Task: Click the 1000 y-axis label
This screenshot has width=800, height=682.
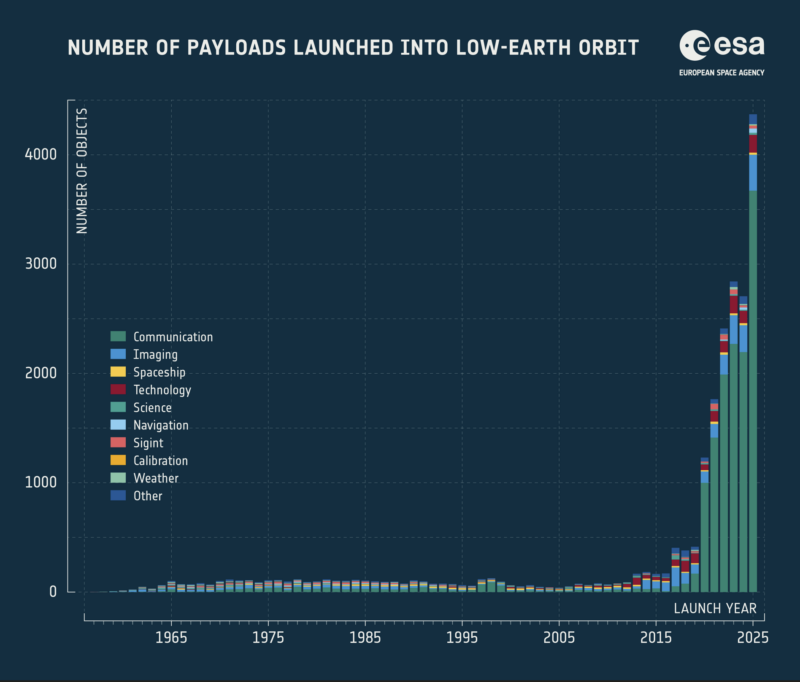Action: pyautogui.click(x=41, y=482)
